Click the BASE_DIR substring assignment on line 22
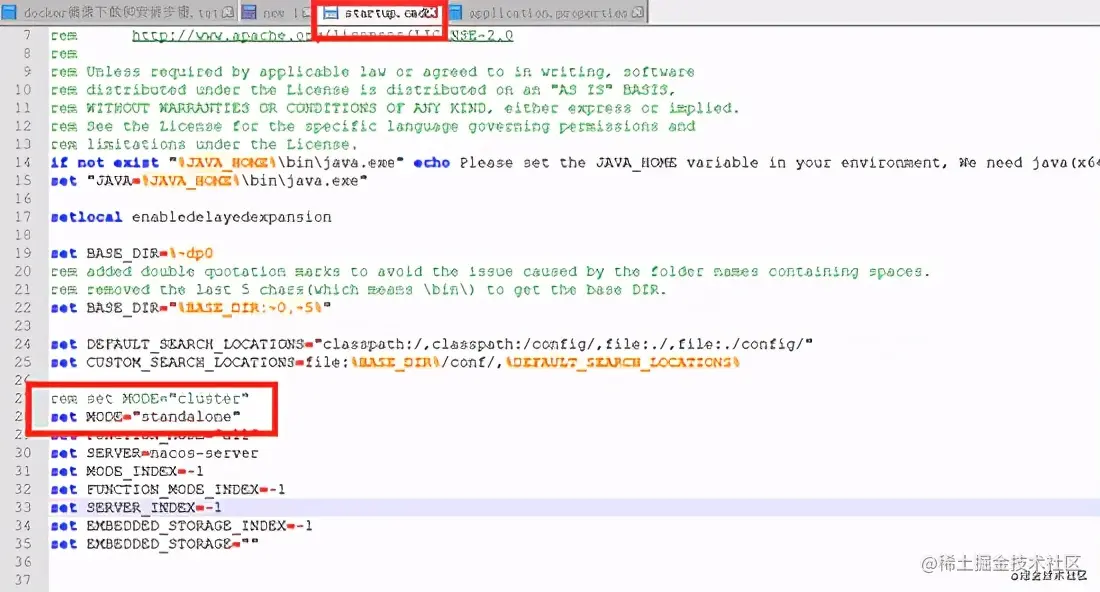 190,308
